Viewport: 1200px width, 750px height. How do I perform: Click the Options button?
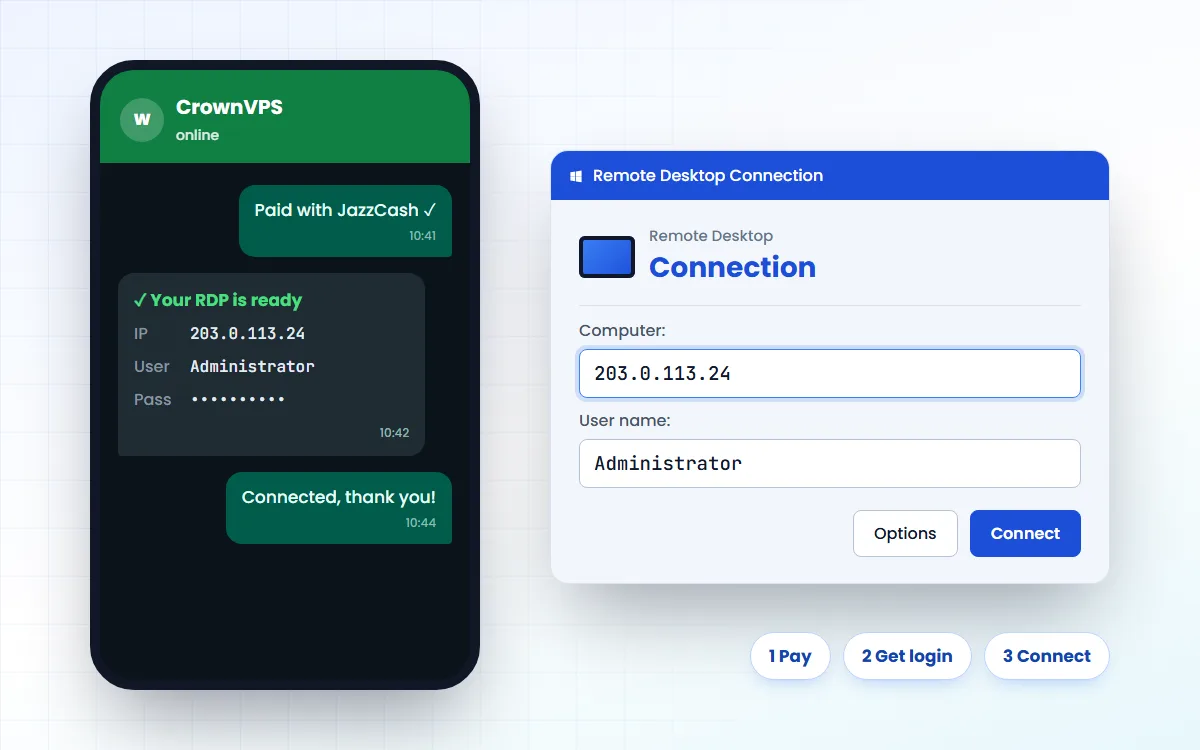[x=905, y=533]
